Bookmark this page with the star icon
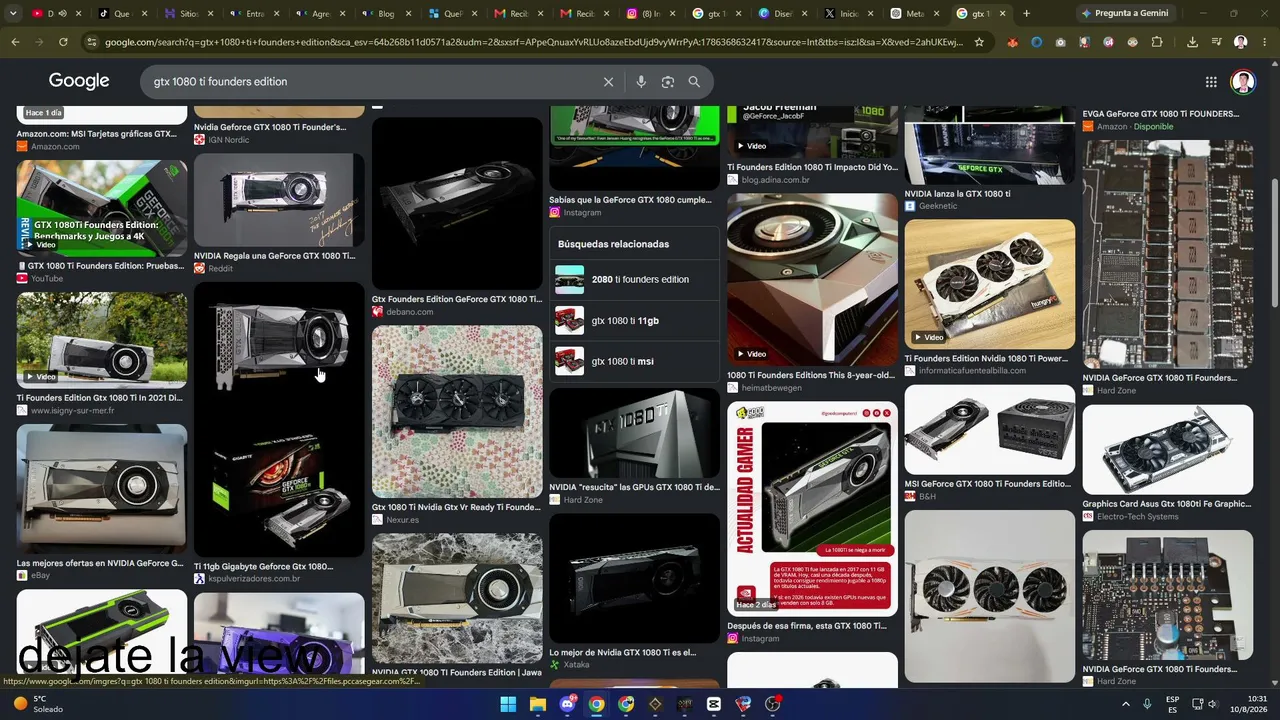 tap(979, 42)
